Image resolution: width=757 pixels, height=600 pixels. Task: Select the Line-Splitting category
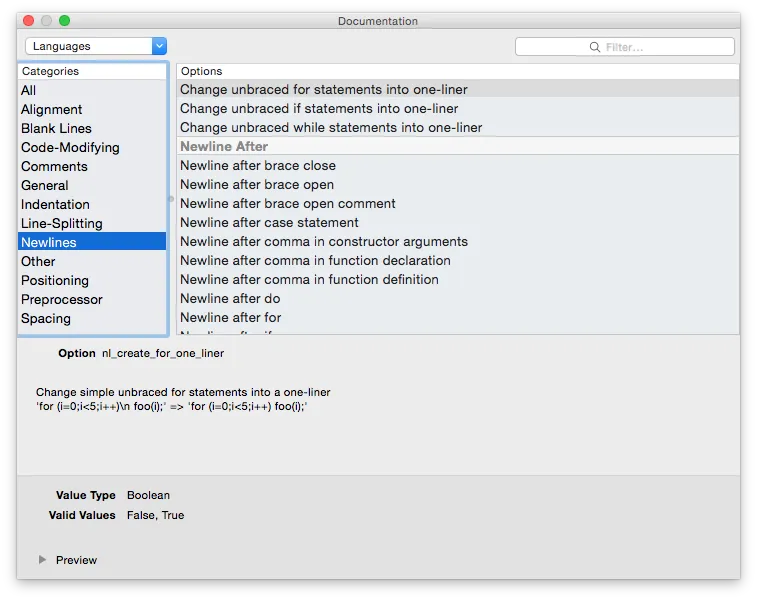[92, 223]
